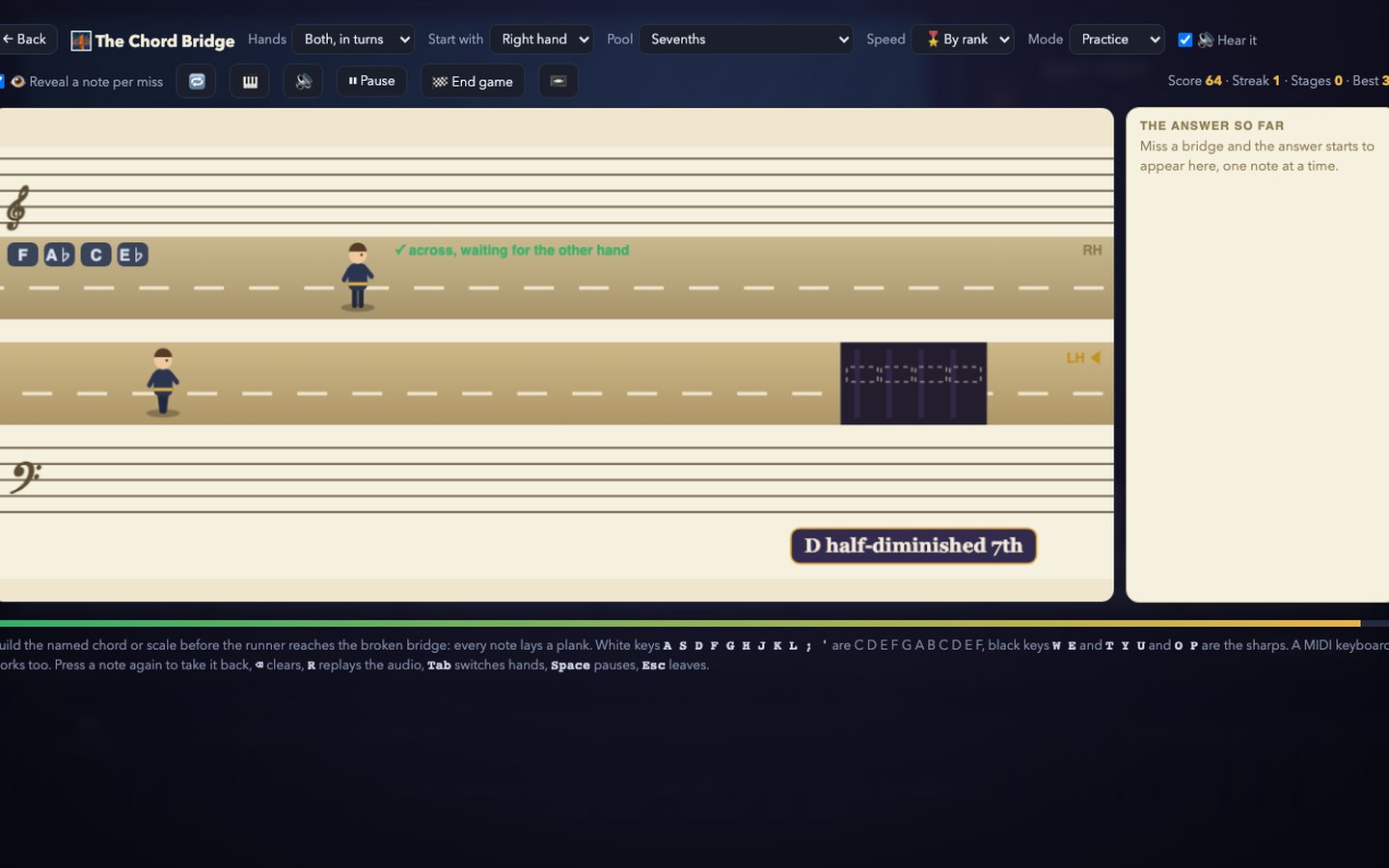Open the Start with Right hand dropdown

click(x=542, y=40)
